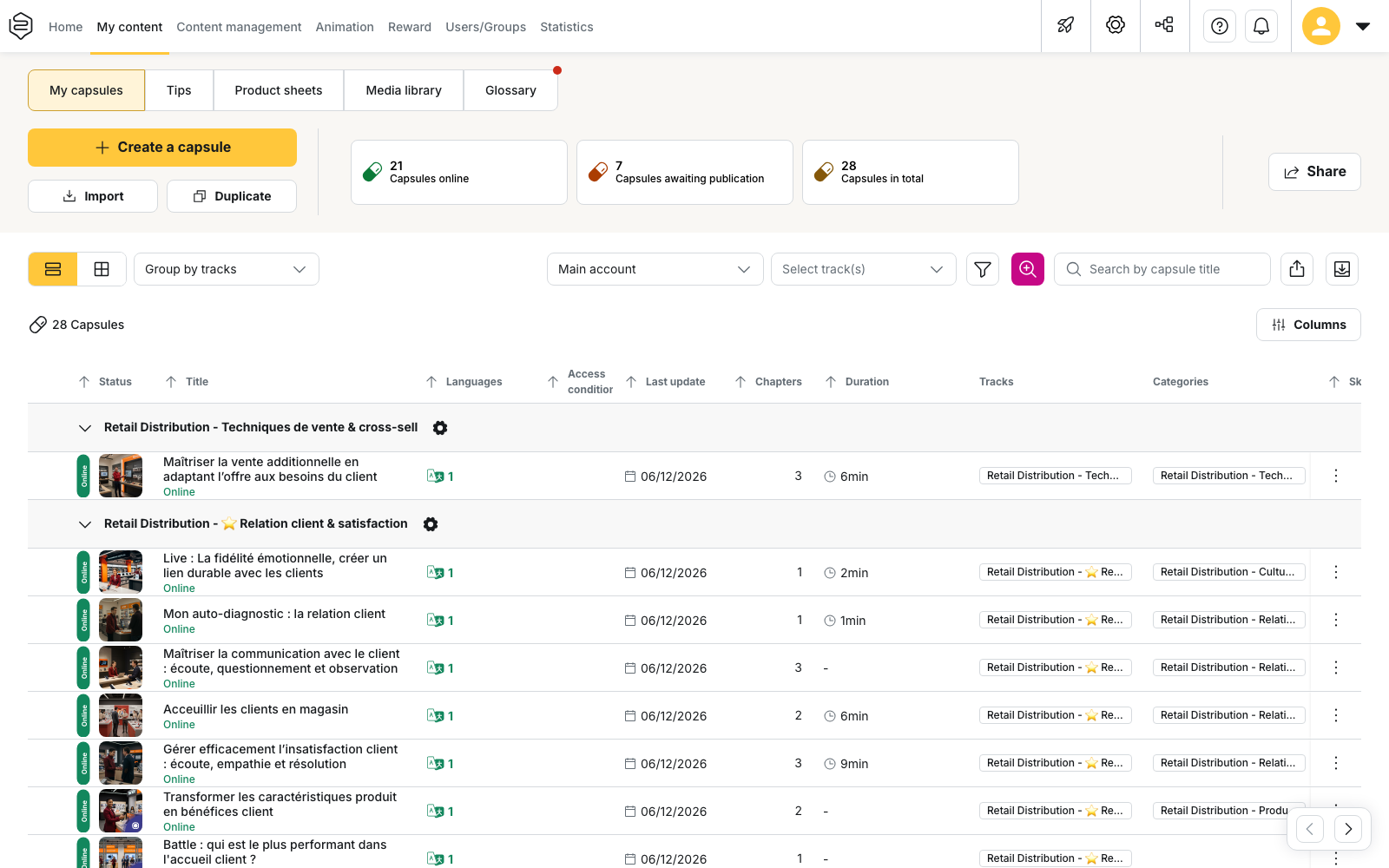The width and height of the screenshot is (1389, 868).
Task: Switch to Glossary tab
Action: tap(510, 90)
